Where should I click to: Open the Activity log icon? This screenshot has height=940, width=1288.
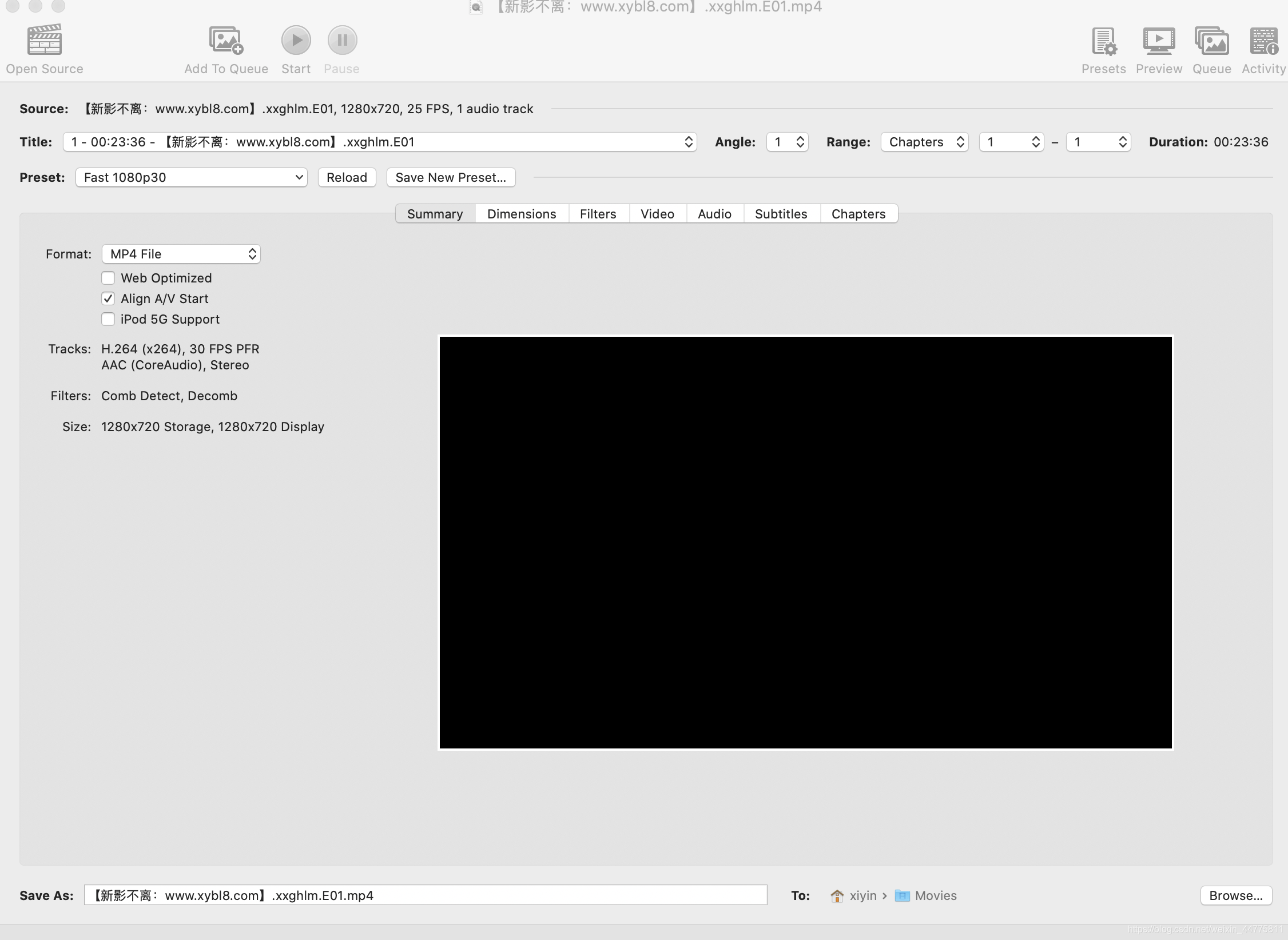click(x=1263, y=41)
